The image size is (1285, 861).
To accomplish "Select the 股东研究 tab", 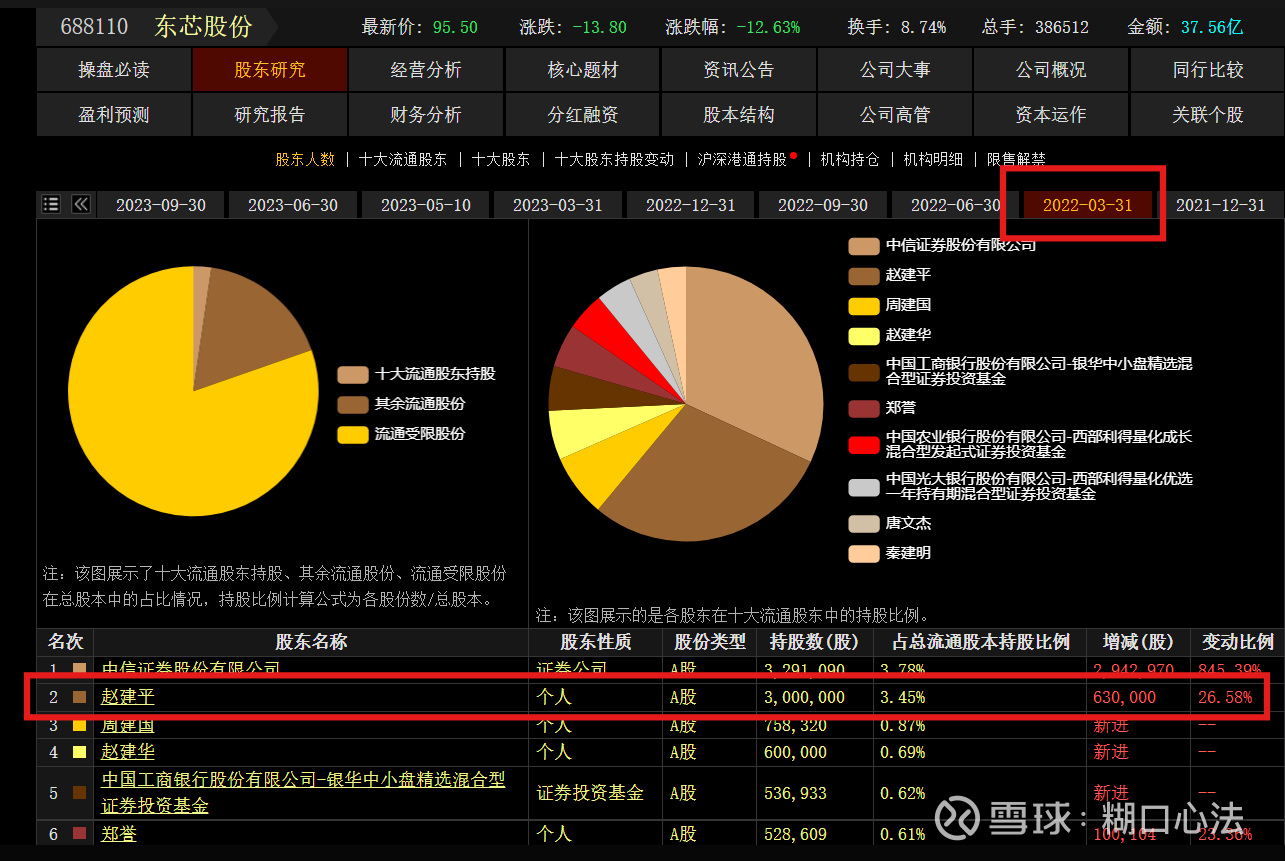I will [x=270, y=70].
